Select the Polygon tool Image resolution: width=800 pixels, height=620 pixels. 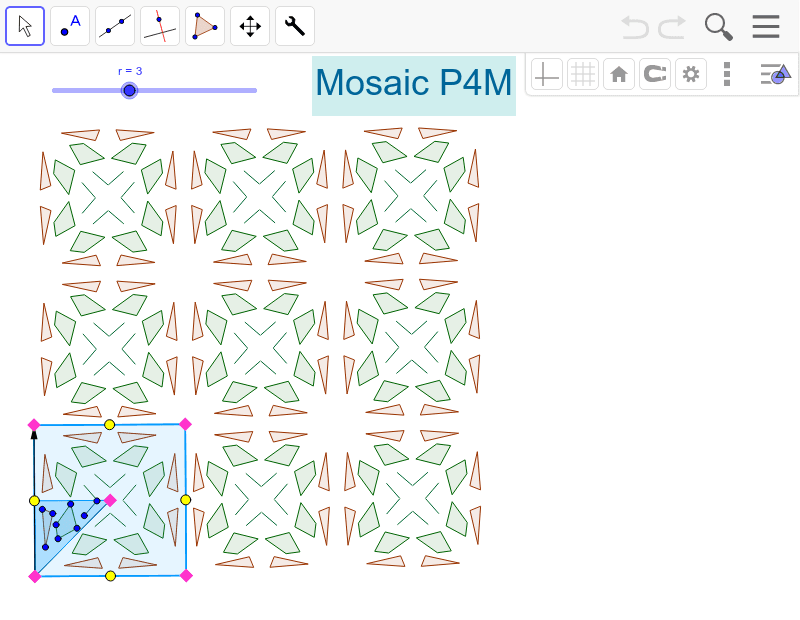(x=205, y=26)
